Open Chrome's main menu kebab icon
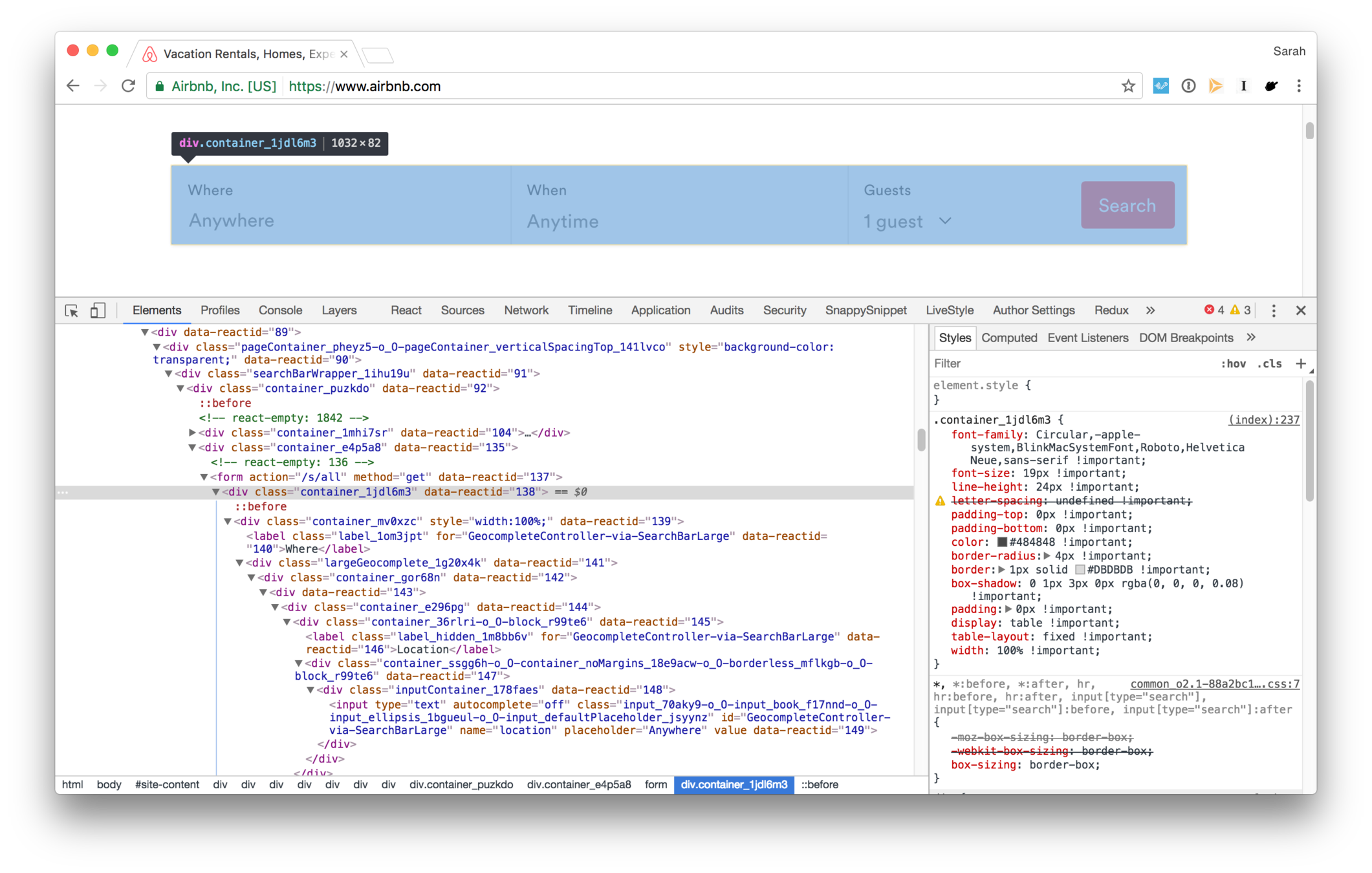This screenshot has width=1372, height=873. click(x=1299, y=86)
